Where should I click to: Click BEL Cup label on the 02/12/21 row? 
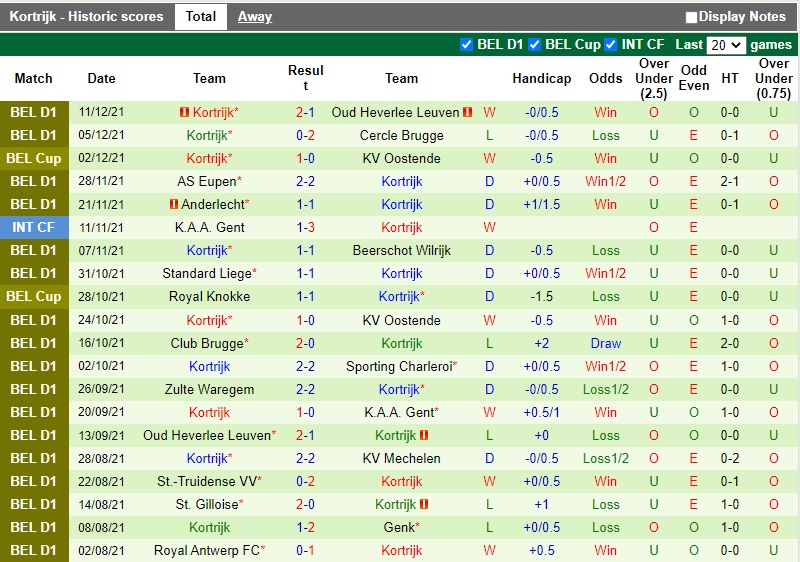(34, 159)
